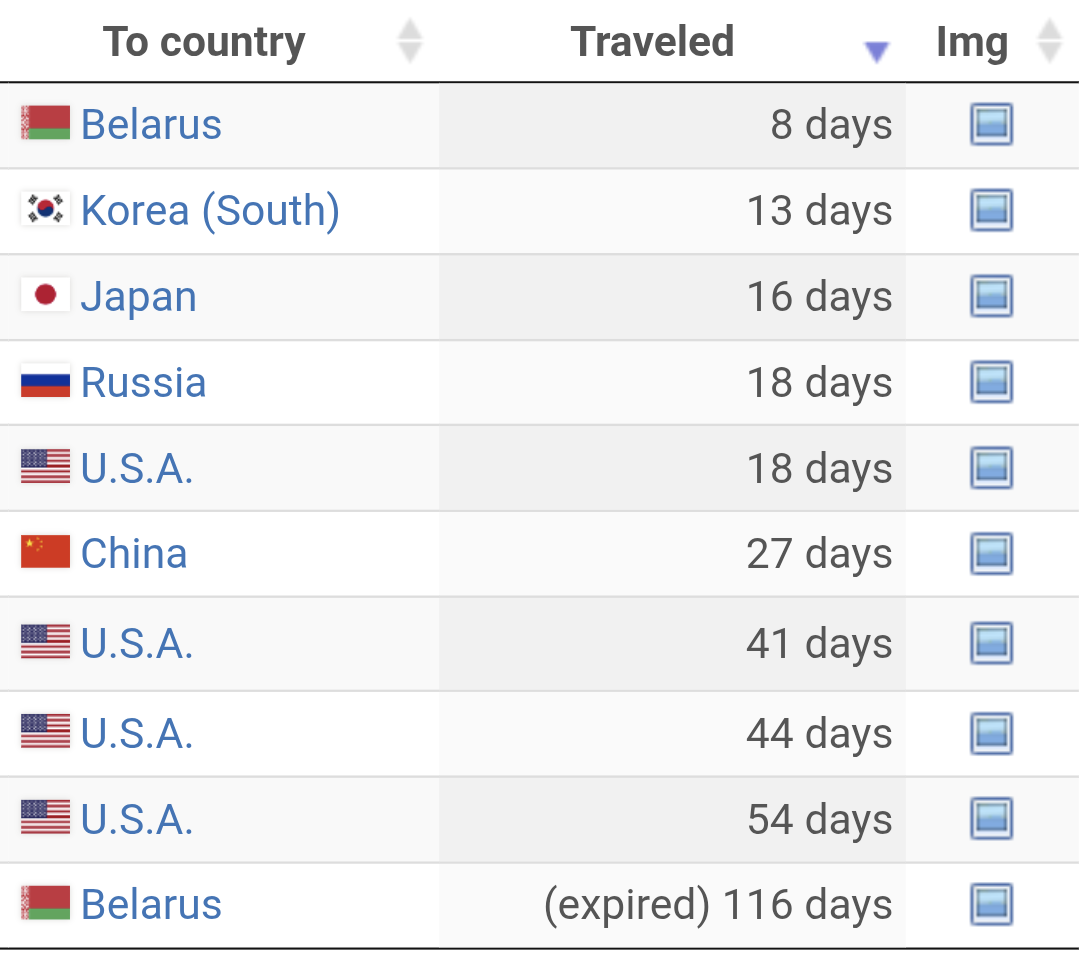Open the China country link
The image size is (1080, 956).
click(x=134, y=554)
